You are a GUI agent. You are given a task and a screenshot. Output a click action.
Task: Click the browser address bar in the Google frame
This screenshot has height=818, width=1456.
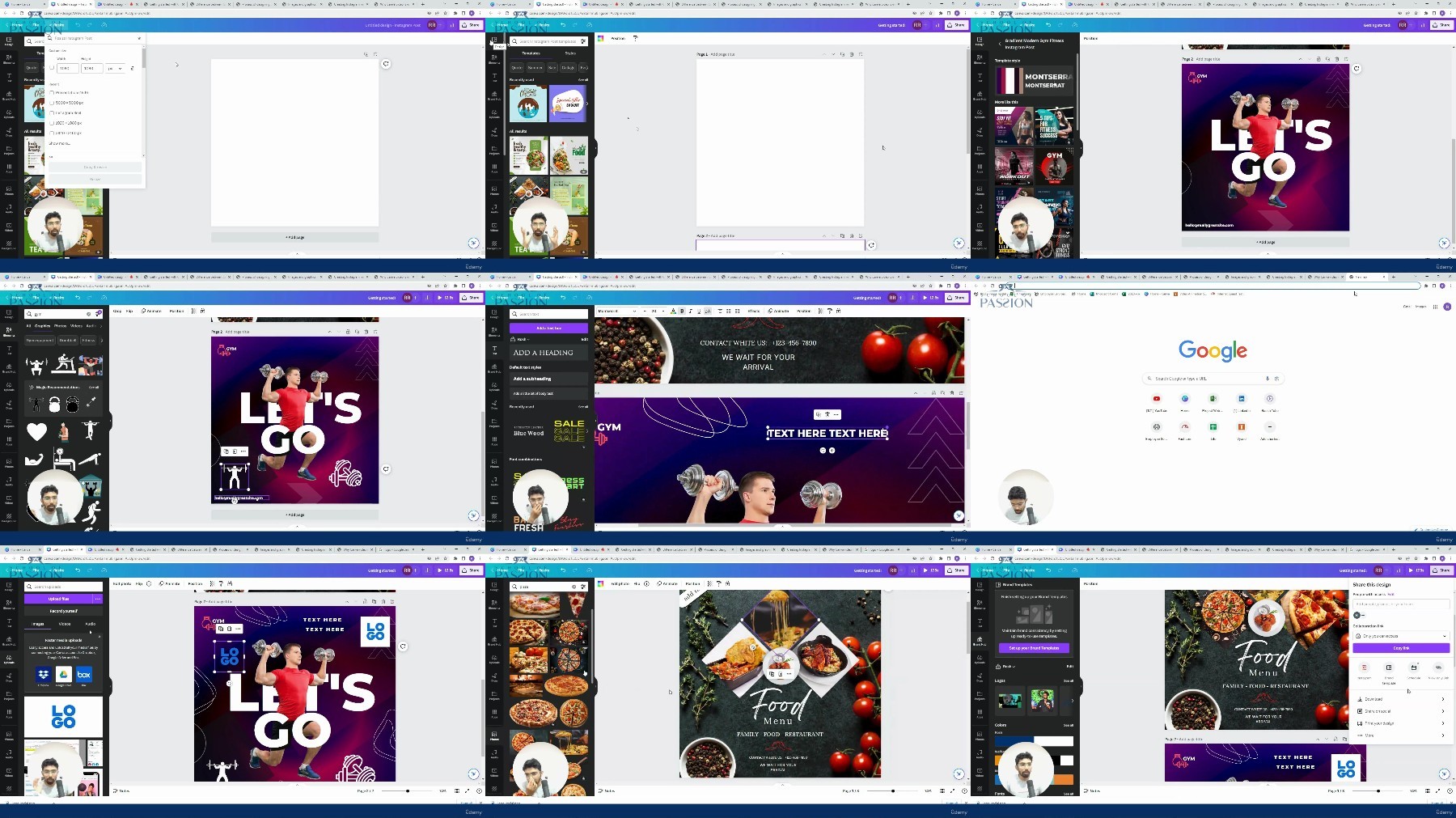pos(1213,286)
